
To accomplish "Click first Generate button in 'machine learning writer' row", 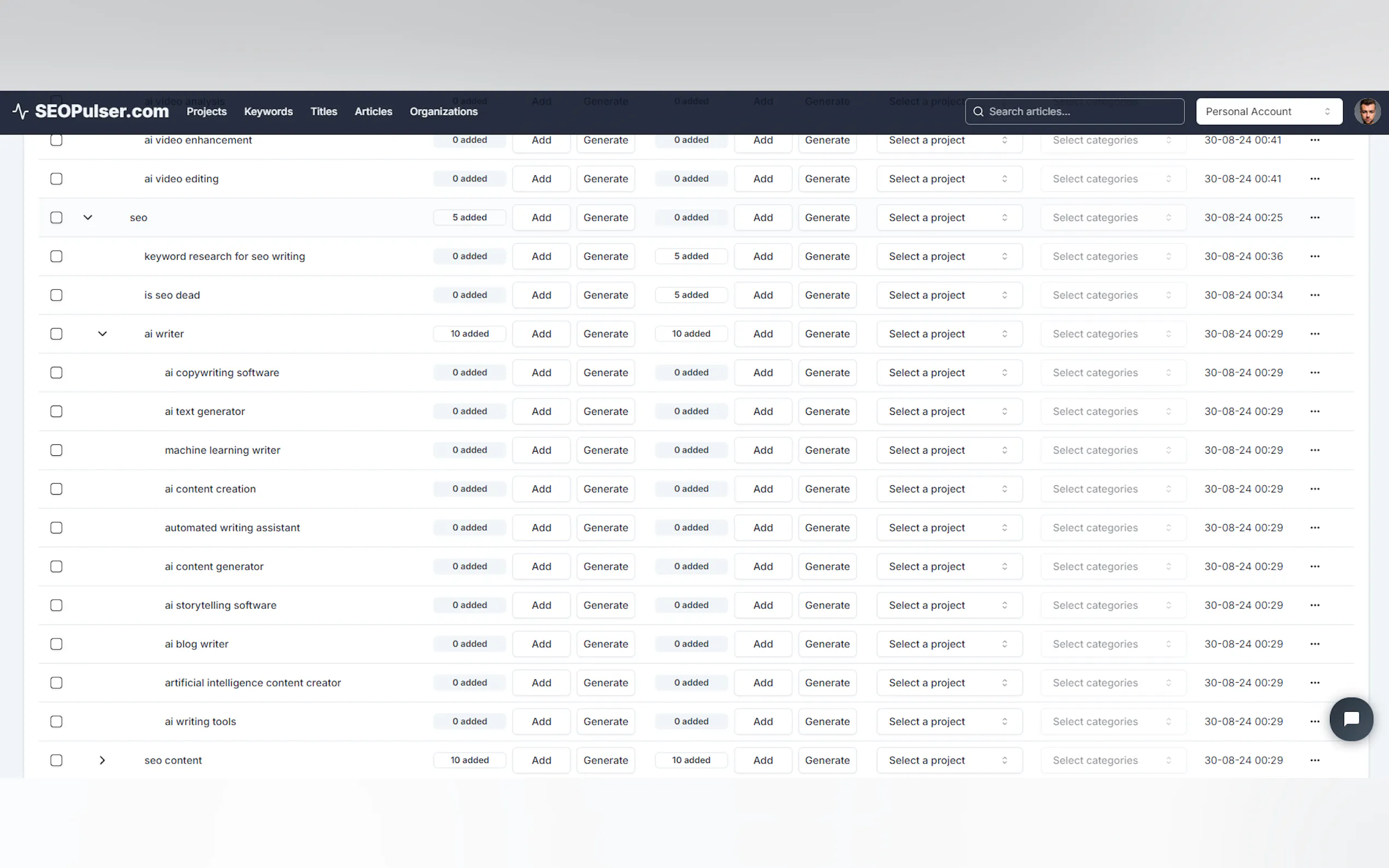I will (x=605, y=450).
